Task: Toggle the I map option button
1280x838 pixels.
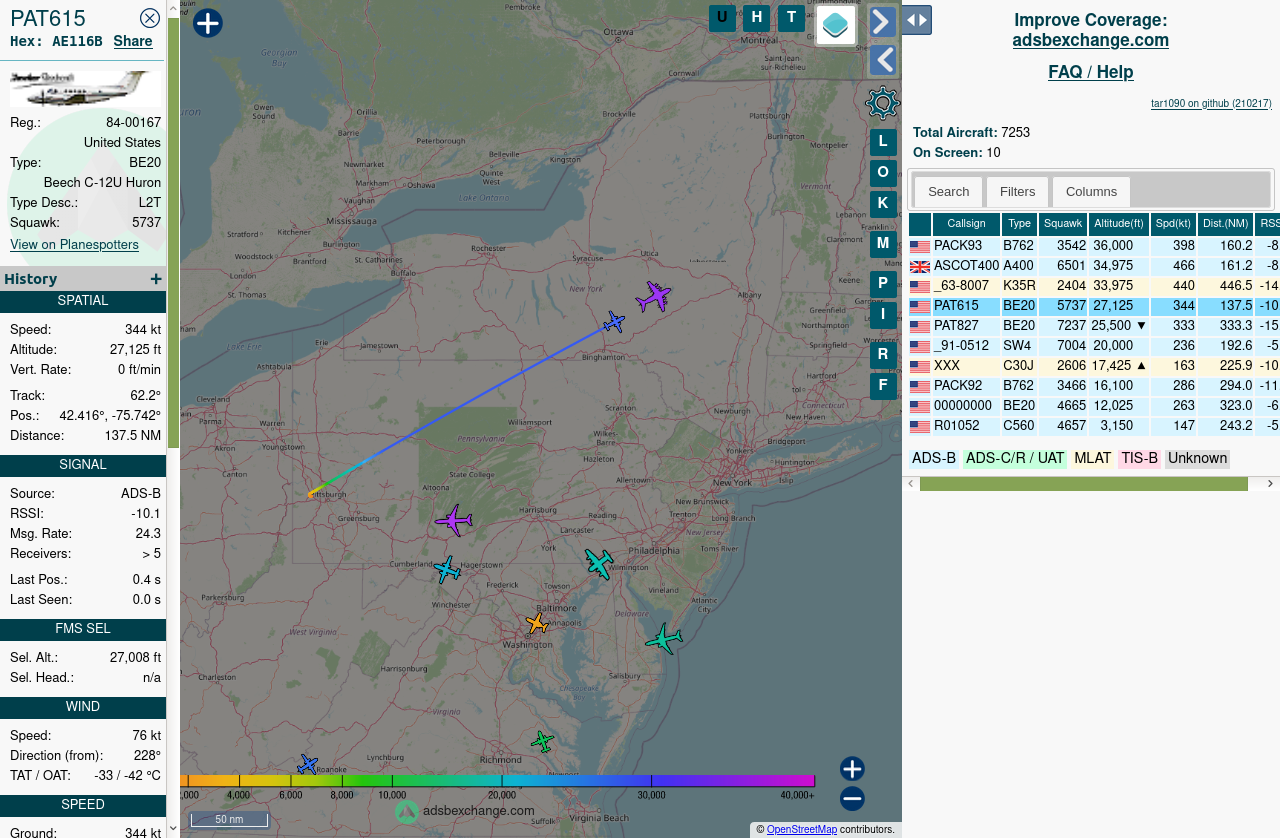Action: point(883,315)
